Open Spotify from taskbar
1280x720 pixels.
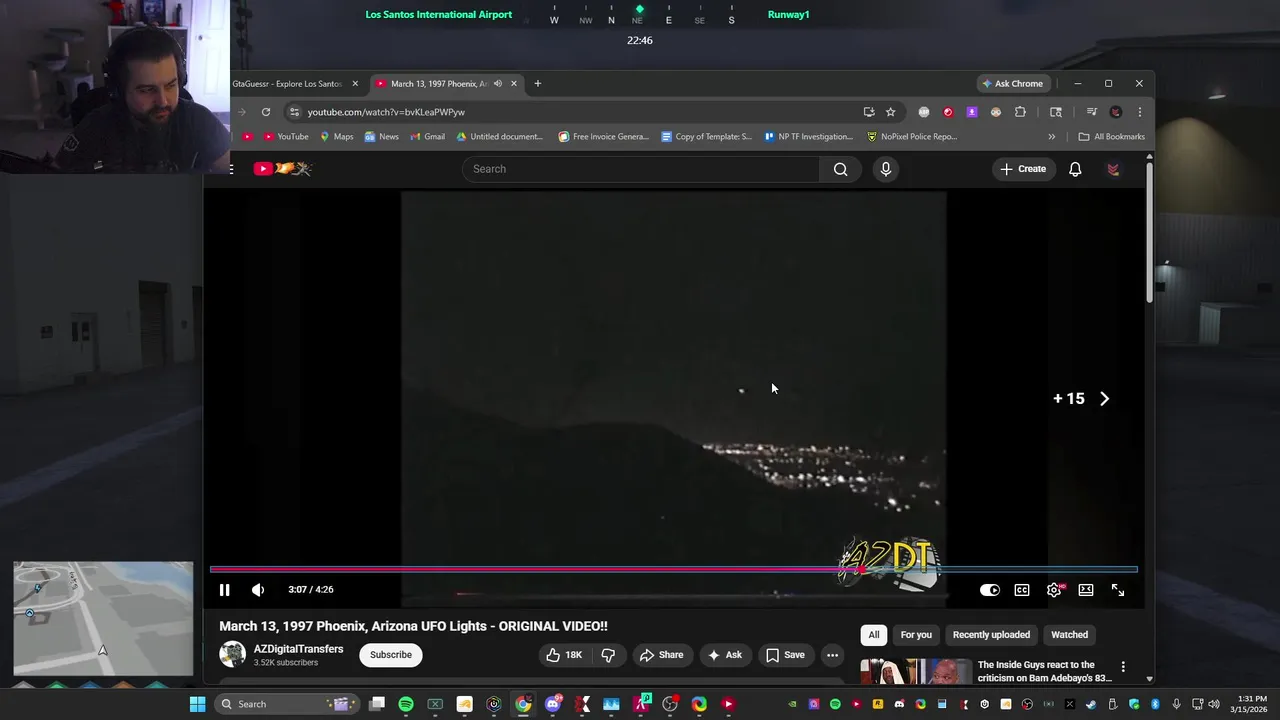(406, 704)
